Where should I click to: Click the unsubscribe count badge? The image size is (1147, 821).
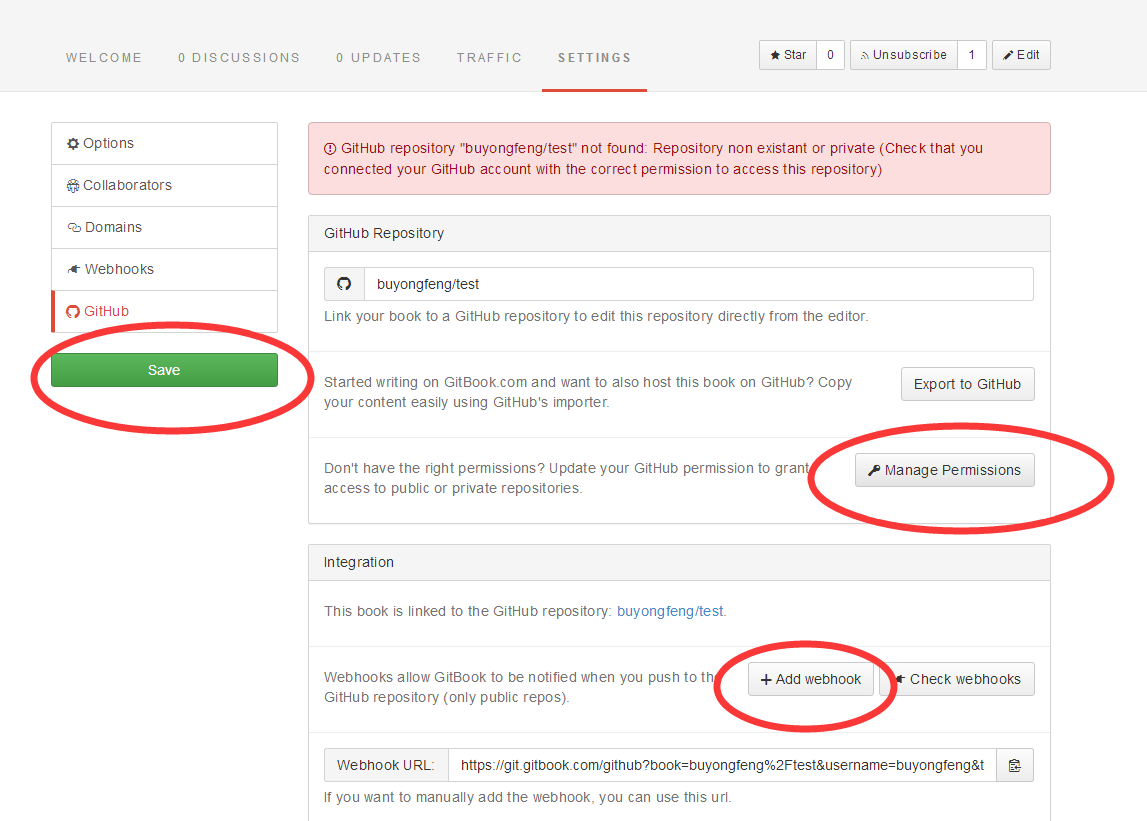point(971,55)
